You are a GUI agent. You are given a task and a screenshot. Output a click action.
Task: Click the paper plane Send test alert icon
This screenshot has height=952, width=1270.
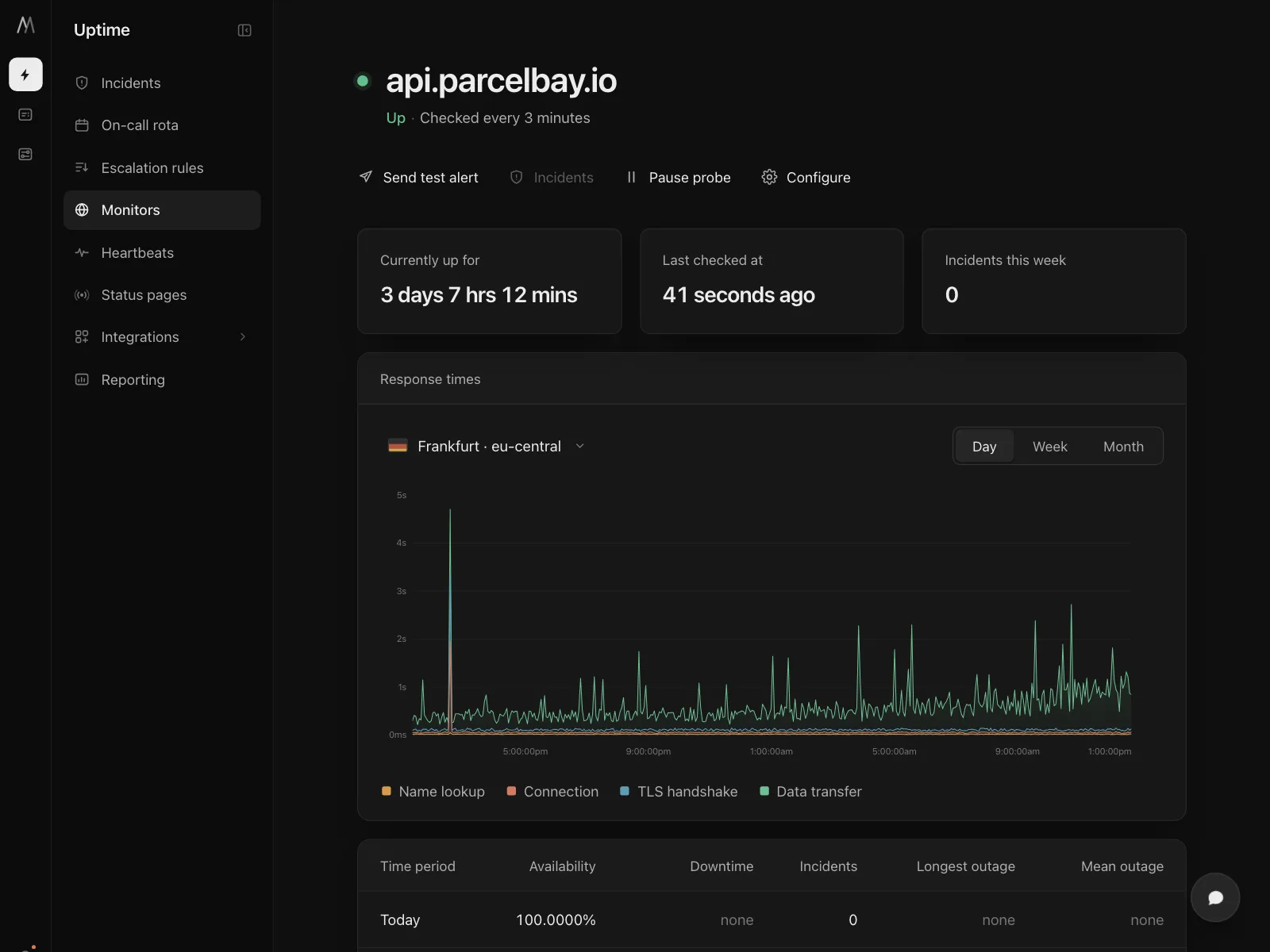click(x=366, y=177)
